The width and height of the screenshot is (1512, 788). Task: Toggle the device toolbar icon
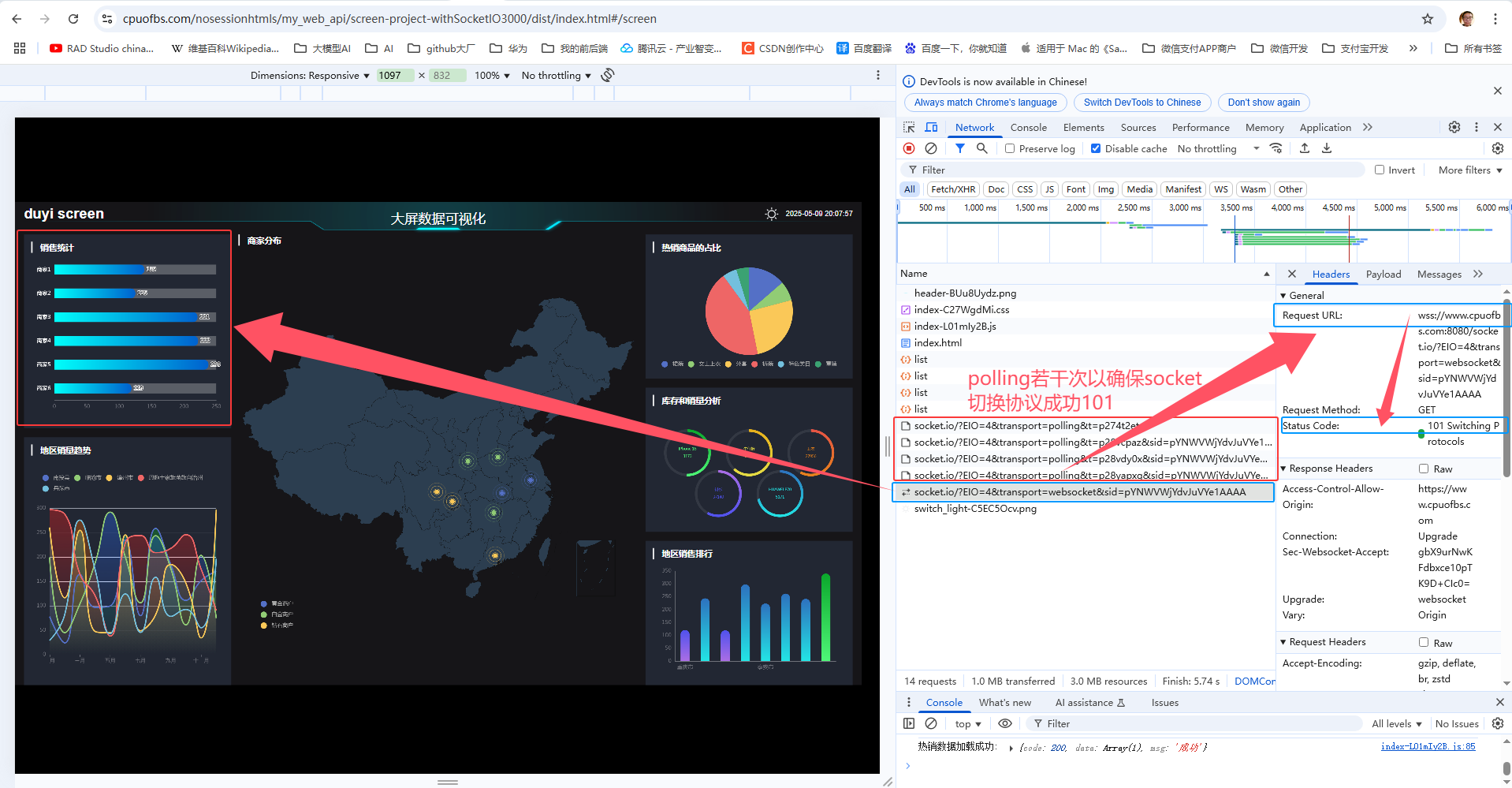tap(931, 127)
